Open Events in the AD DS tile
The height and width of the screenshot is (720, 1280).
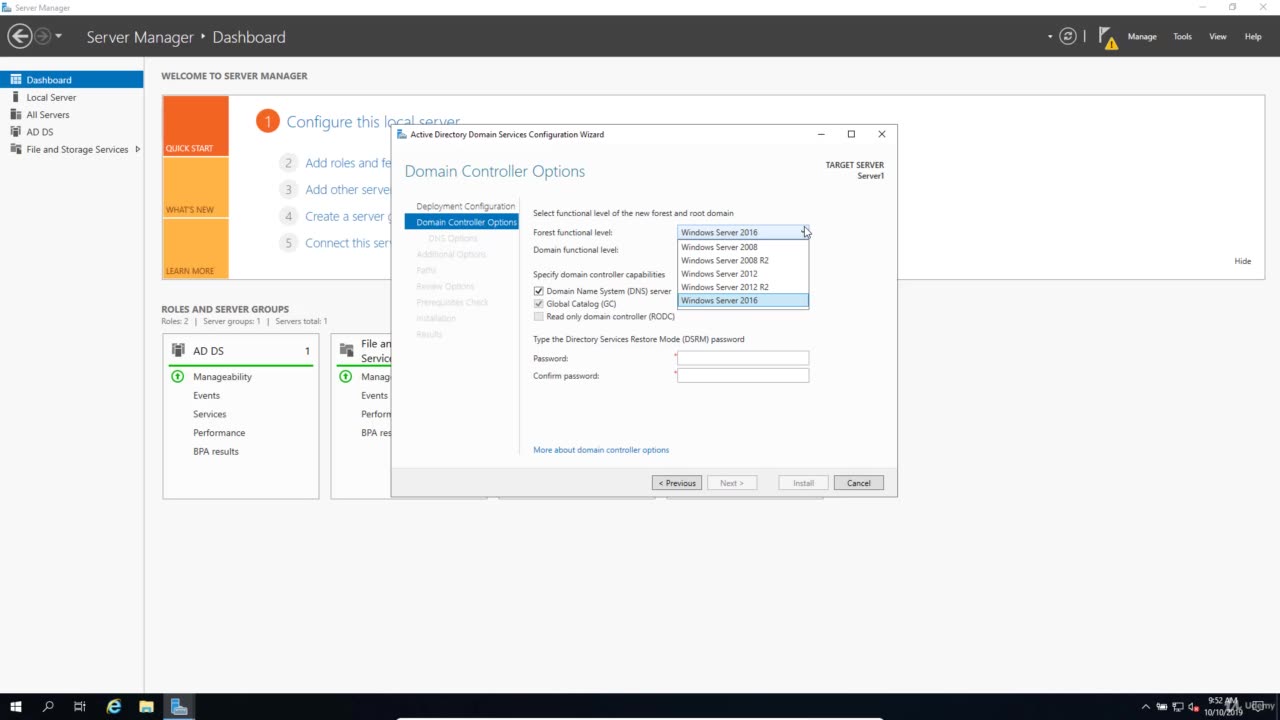(206, 395)
